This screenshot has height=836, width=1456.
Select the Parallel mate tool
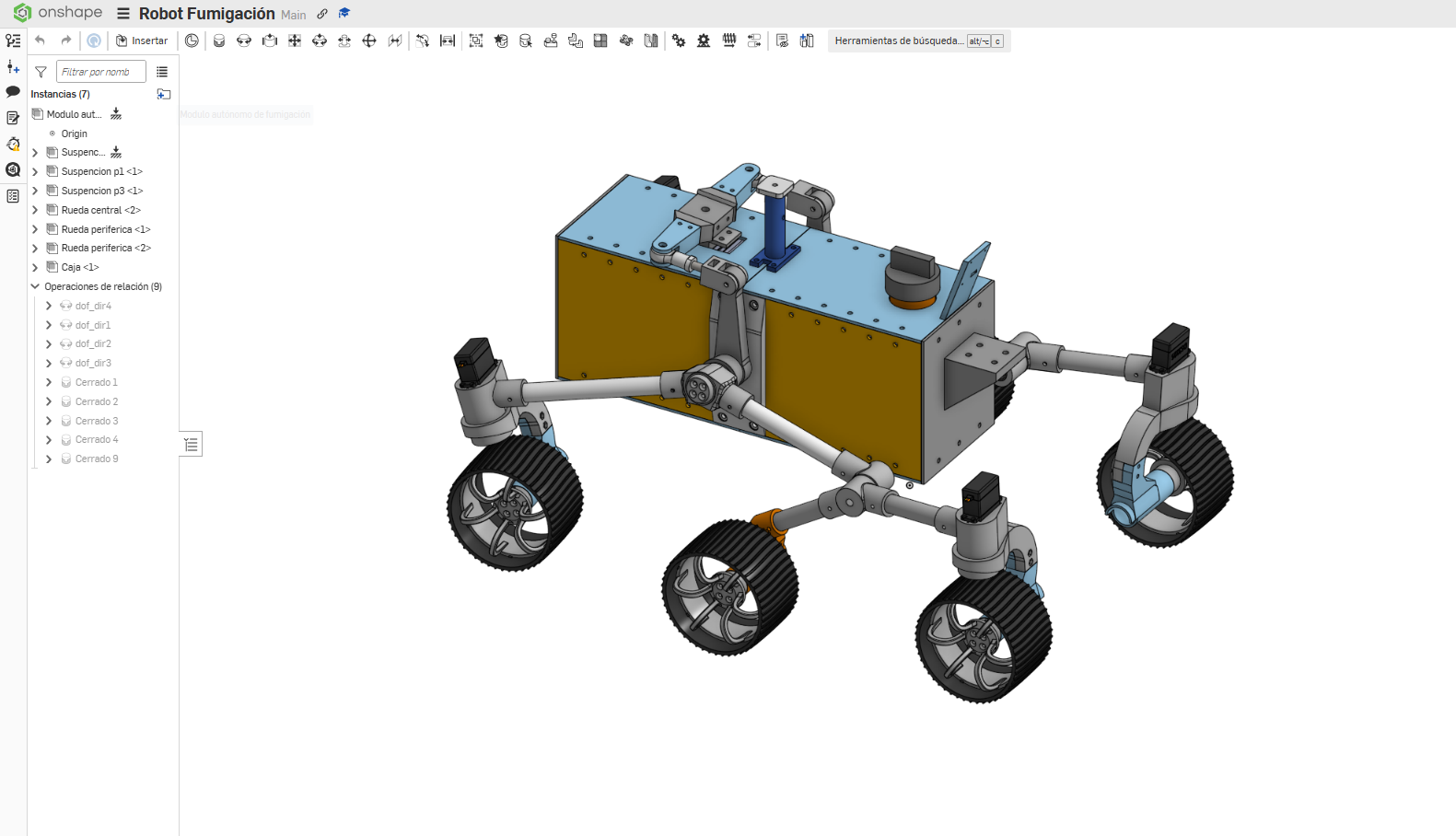tap(395, 41)
